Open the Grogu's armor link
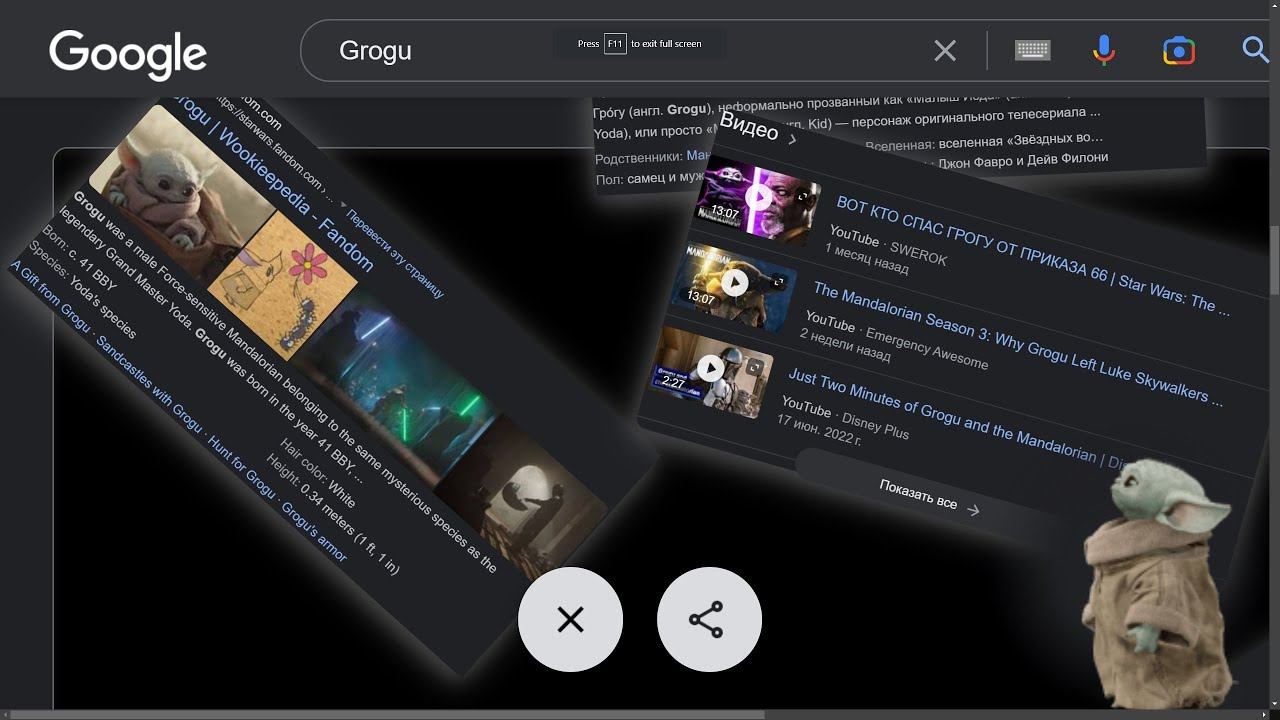 click(316, 531)
